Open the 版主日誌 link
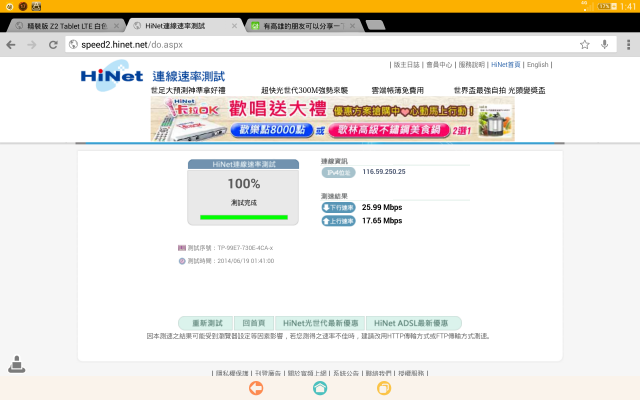 click(407, 64)
